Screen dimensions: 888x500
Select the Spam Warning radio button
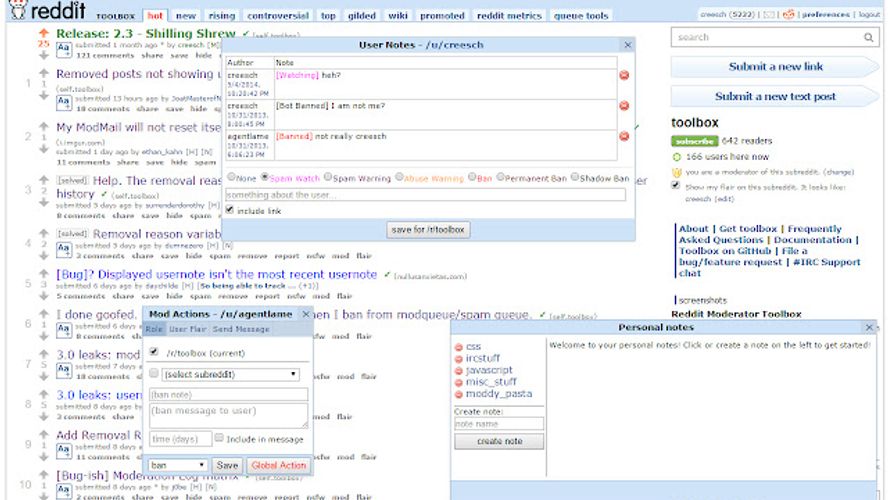328,177
